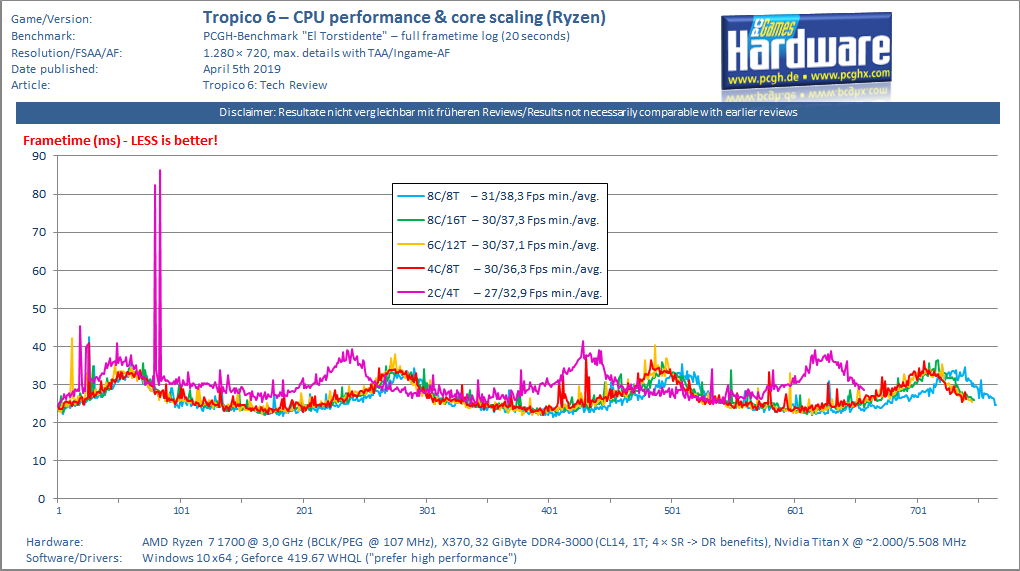This screenshot has height=571, width=1020.
Task: Click the Tropico 6: Tech Review article text
Action: [265, 85]
